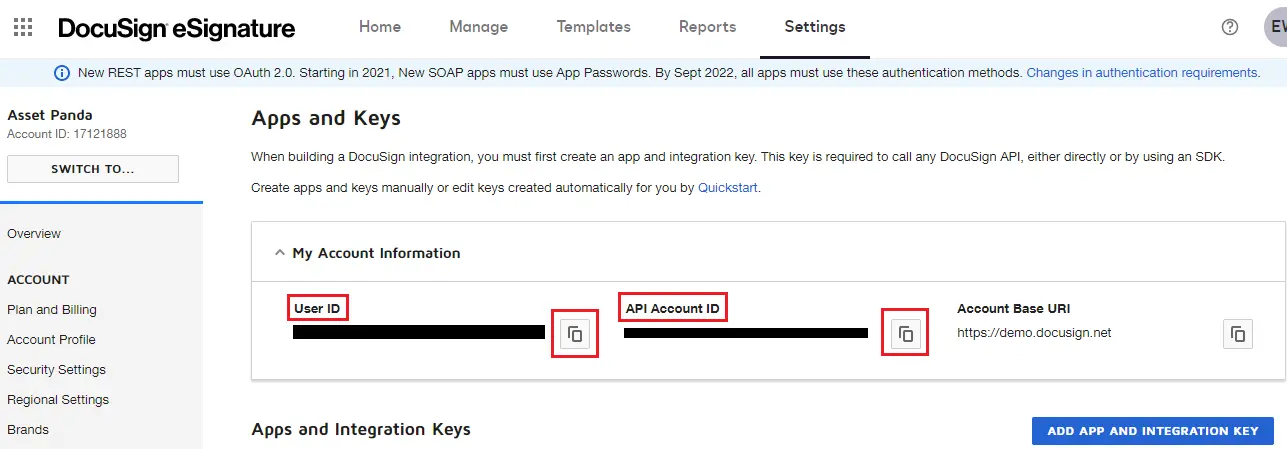Click the DocuSign eSignature logo
The width and height of the screenshot is (1287, 449).
click(x=177, y=28)
